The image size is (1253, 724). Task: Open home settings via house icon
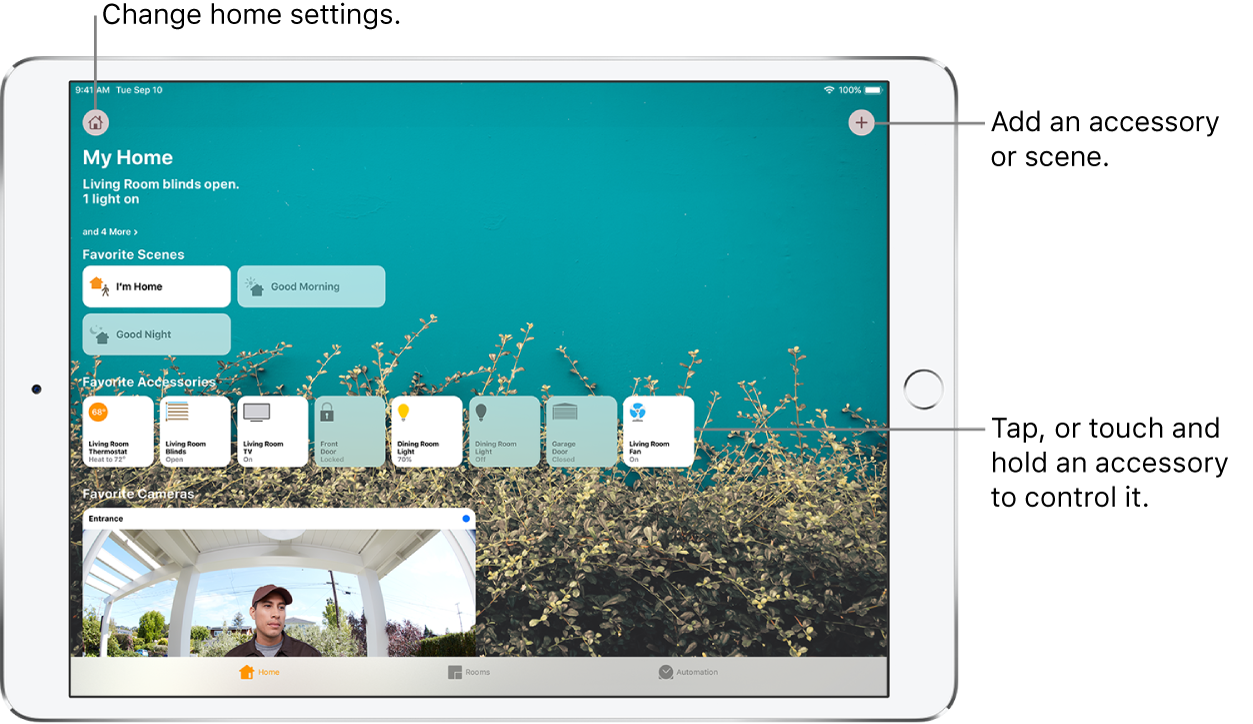coord(95,123)
